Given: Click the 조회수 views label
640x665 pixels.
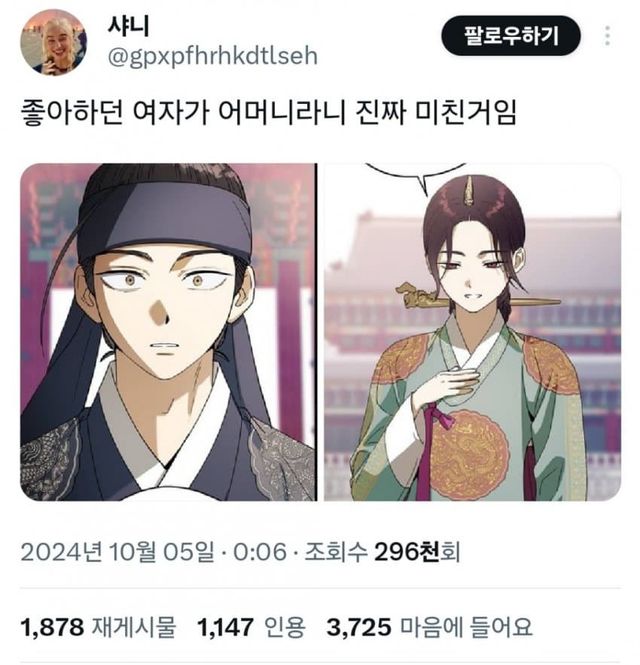Looking at the screenshot, I should pos(336,552).
